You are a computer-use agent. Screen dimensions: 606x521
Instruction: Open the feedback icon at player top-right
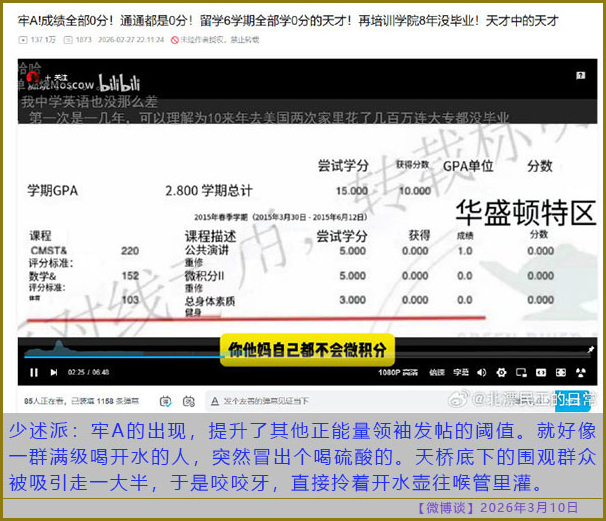coord(580,75)
